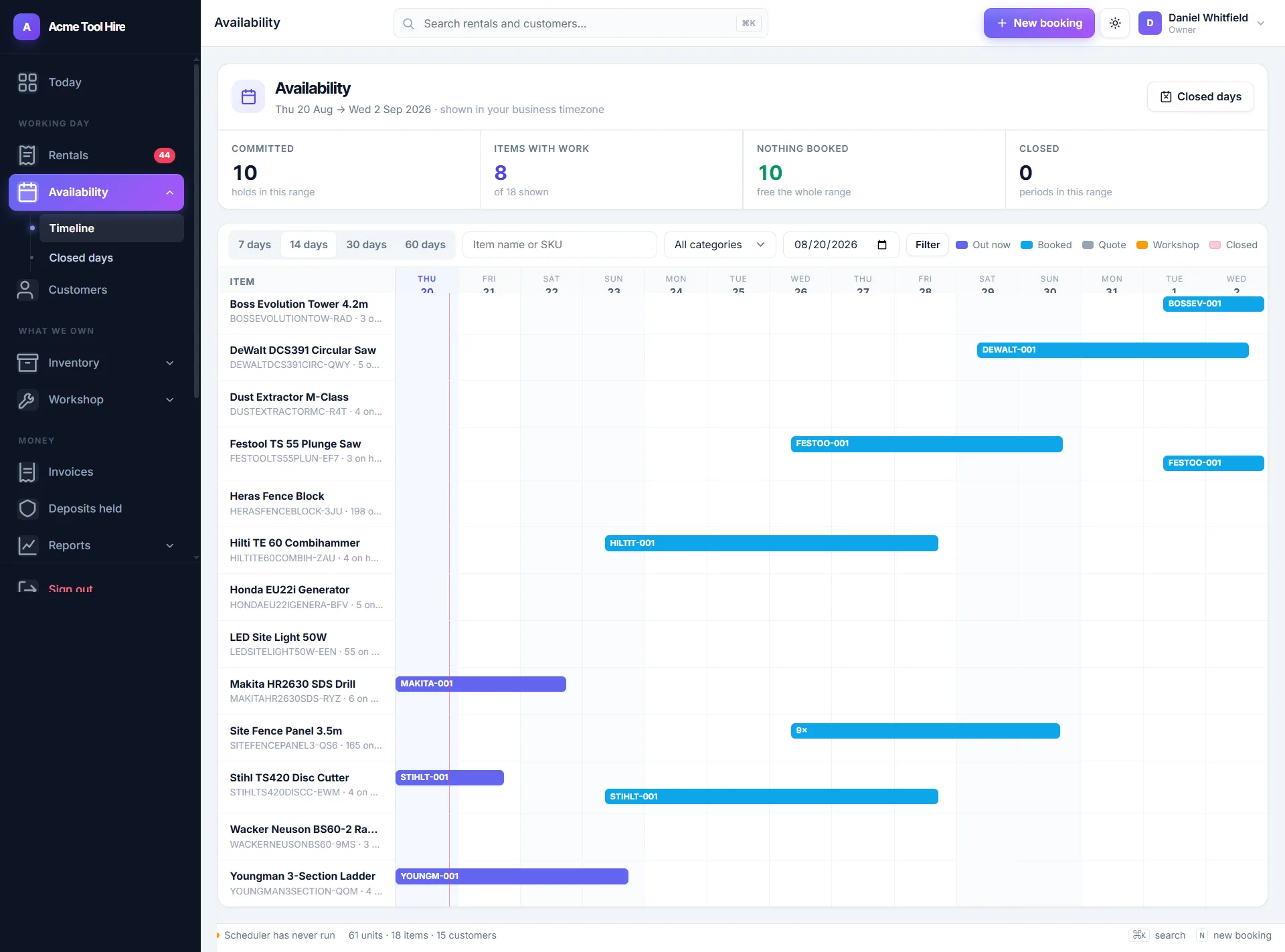Select the 30 days range tab

pyautogui.click(x=366, y=245)
